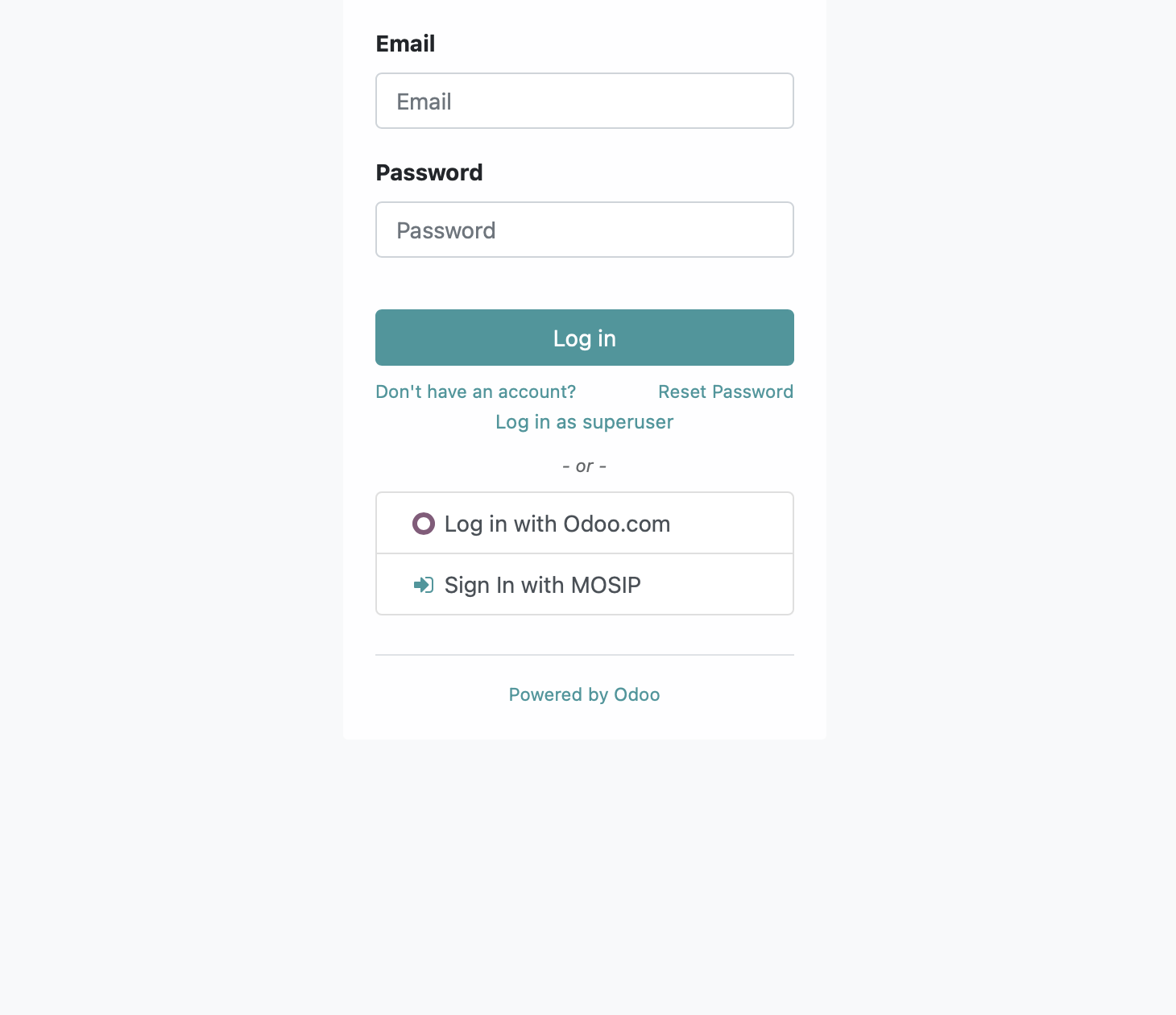
Task: Select the Sign In with MOSIP option
Action: click(584, 584)
